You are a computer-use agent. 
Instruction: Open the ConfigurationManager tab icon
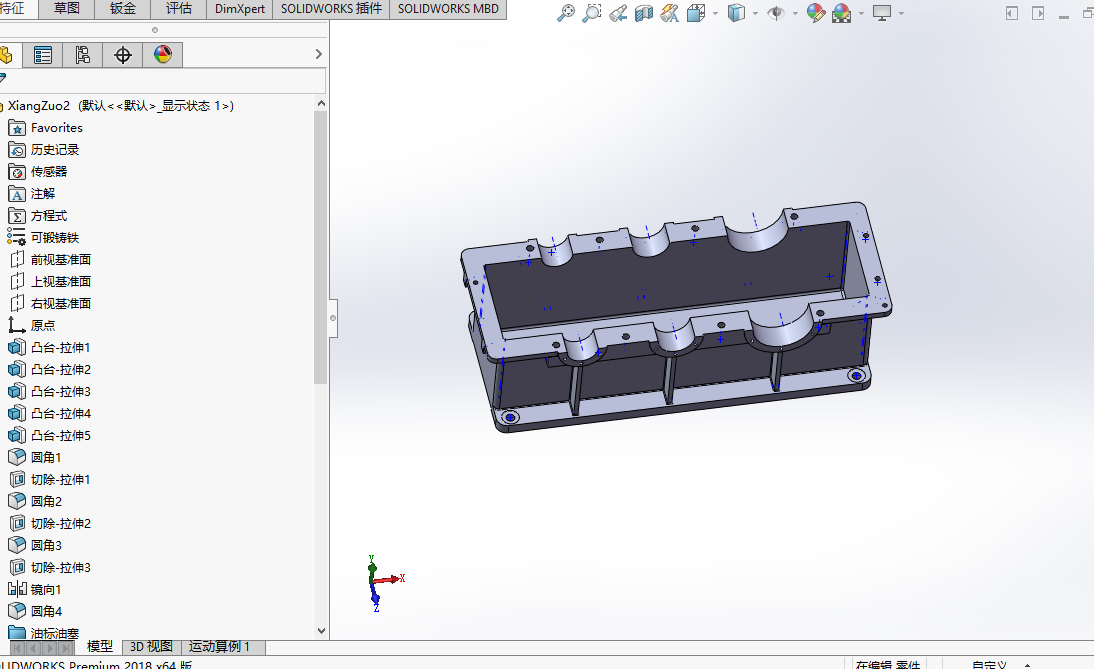(82, 54)
